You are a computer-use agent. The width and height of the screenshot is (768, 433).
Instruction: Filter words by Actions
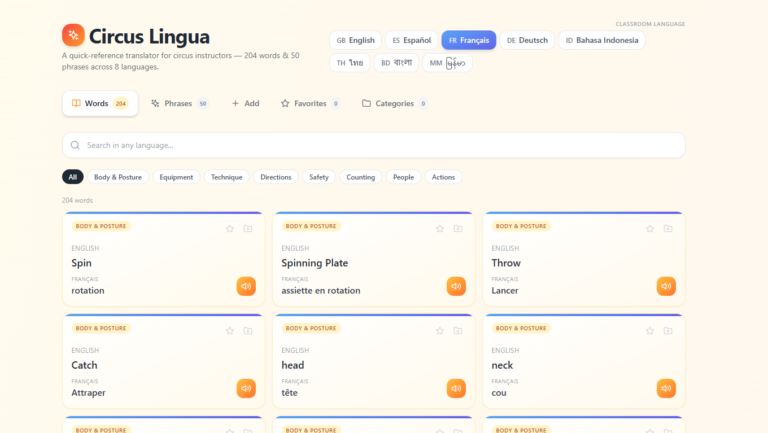443,177
